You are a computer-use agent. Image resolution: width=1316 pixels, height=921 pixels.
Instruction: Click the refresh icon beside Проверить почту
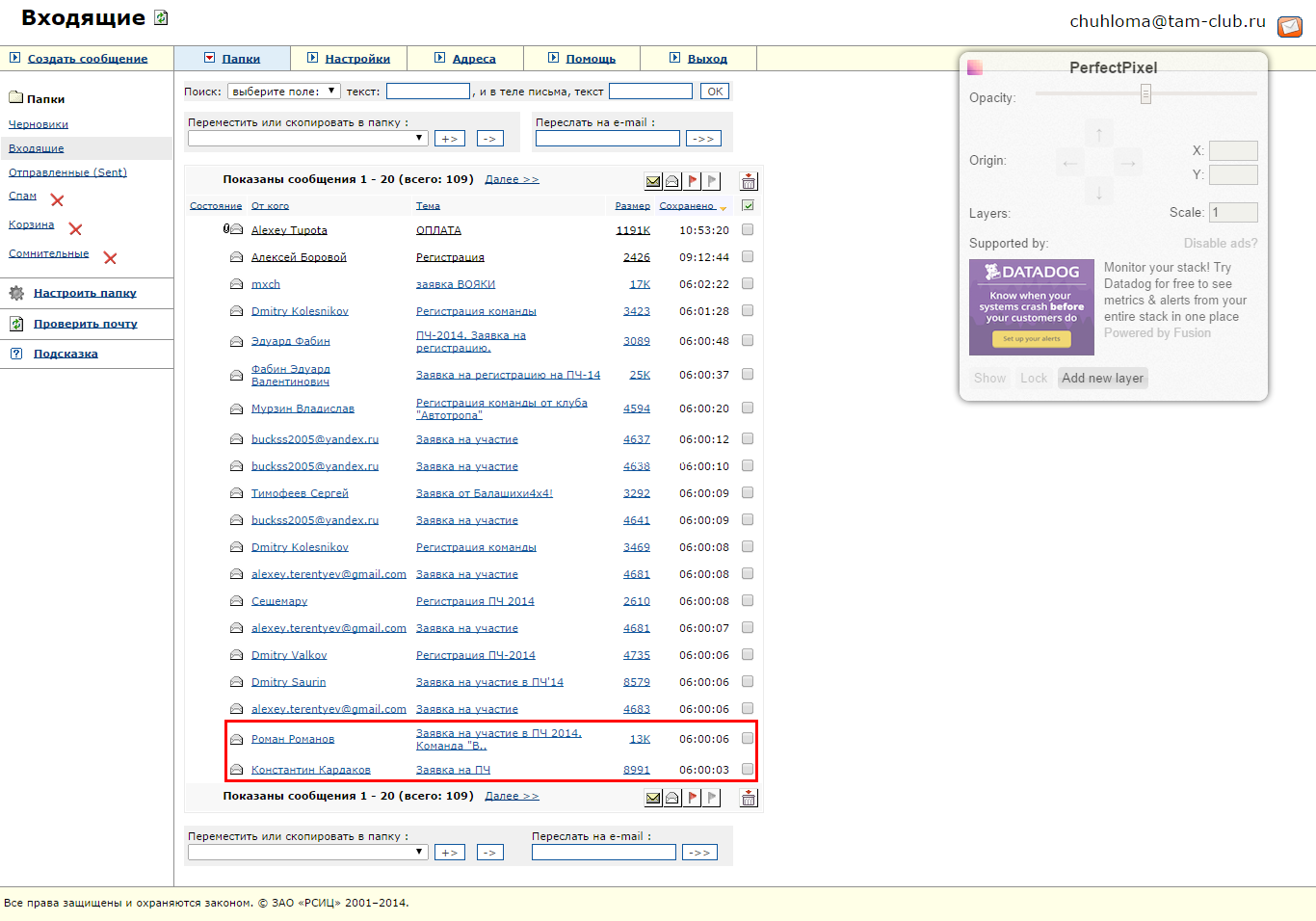pyautogui.click(x=16, y=324)
